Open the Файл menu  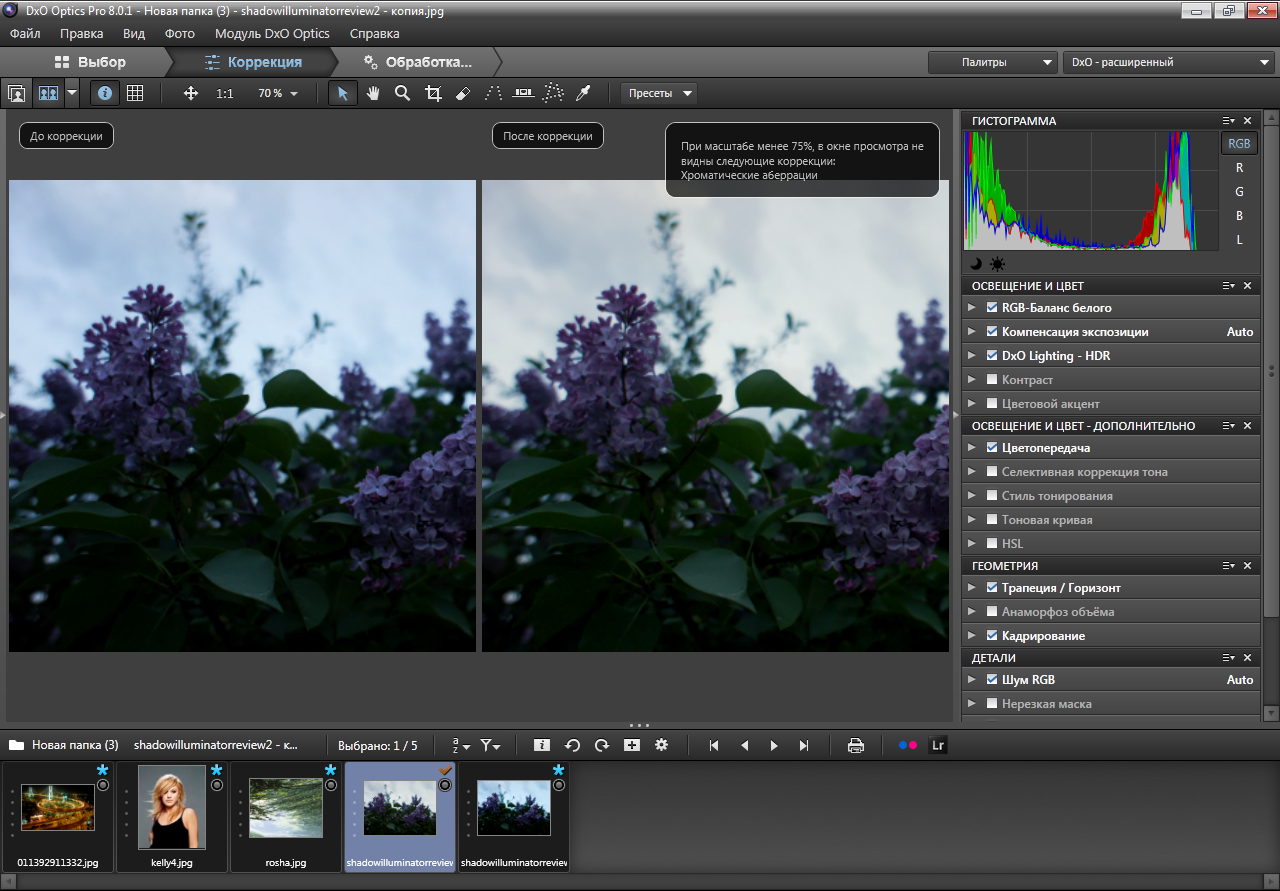(25, 33)
